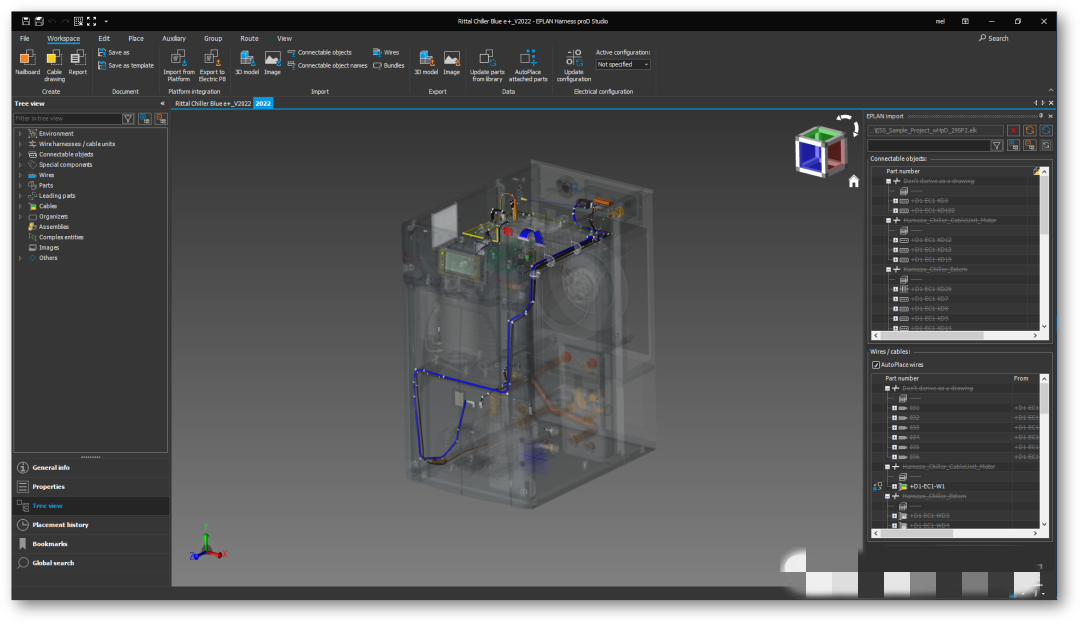The height and width of the screenshot is (623, 1080).
Task: Click the Search box in the ribbon
Action: point(994,39)
